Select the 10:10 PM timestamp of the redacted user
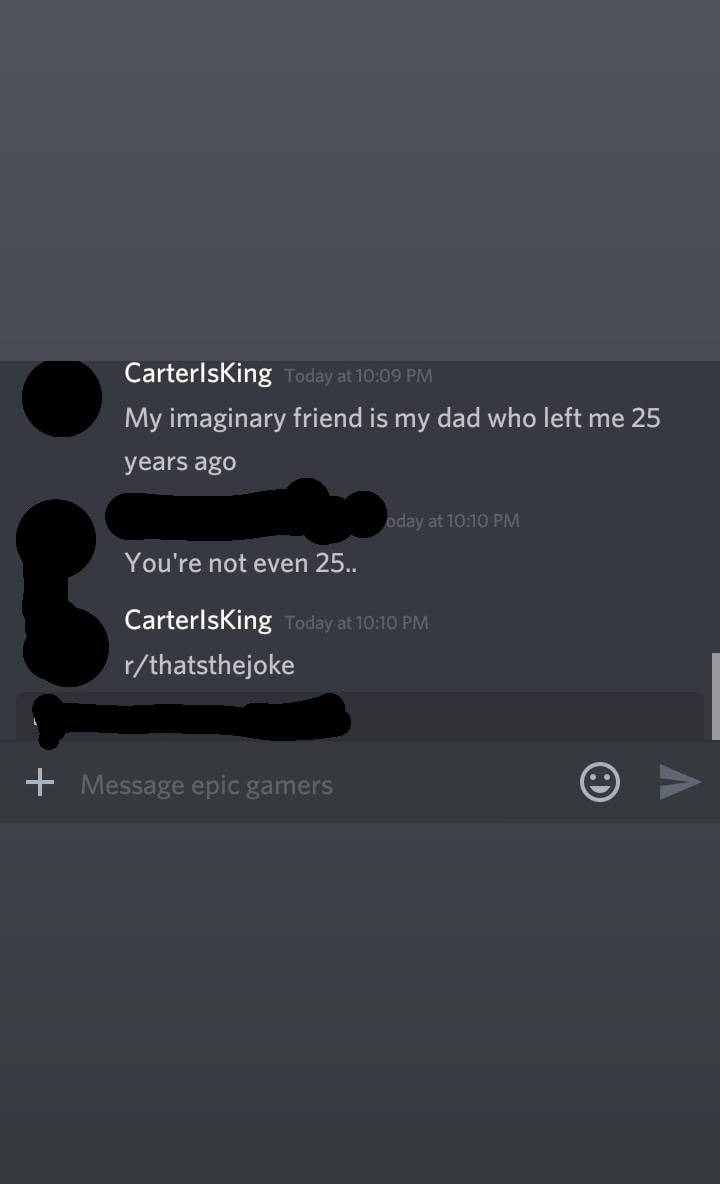Image resolution: width=720 pixels, height=1184 pixels. coord(453,521)
